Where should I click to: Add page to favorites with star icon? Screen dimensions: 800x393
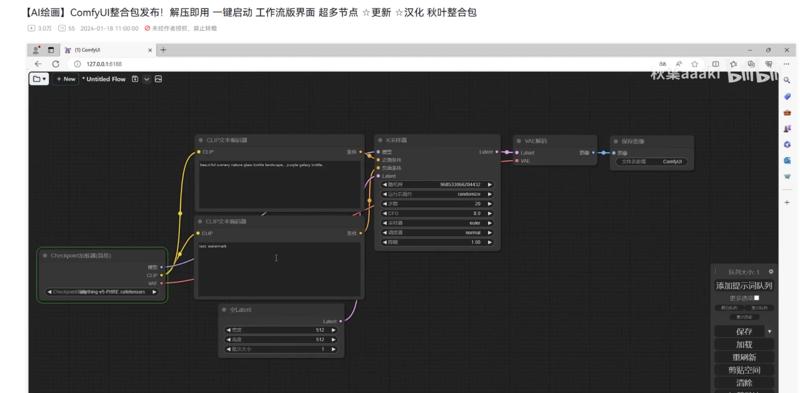pos(694,64)
